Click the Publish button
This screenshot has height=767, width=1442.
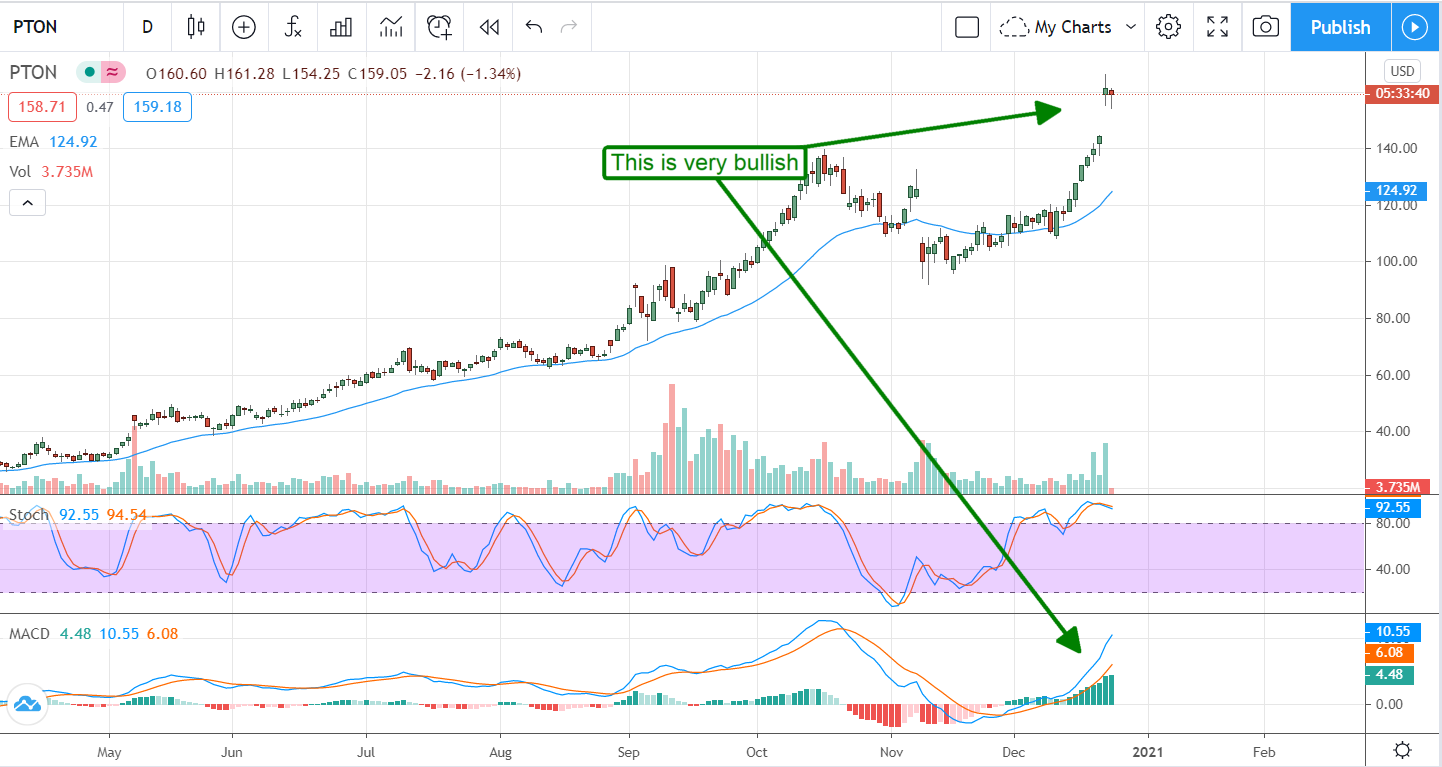1340,27
